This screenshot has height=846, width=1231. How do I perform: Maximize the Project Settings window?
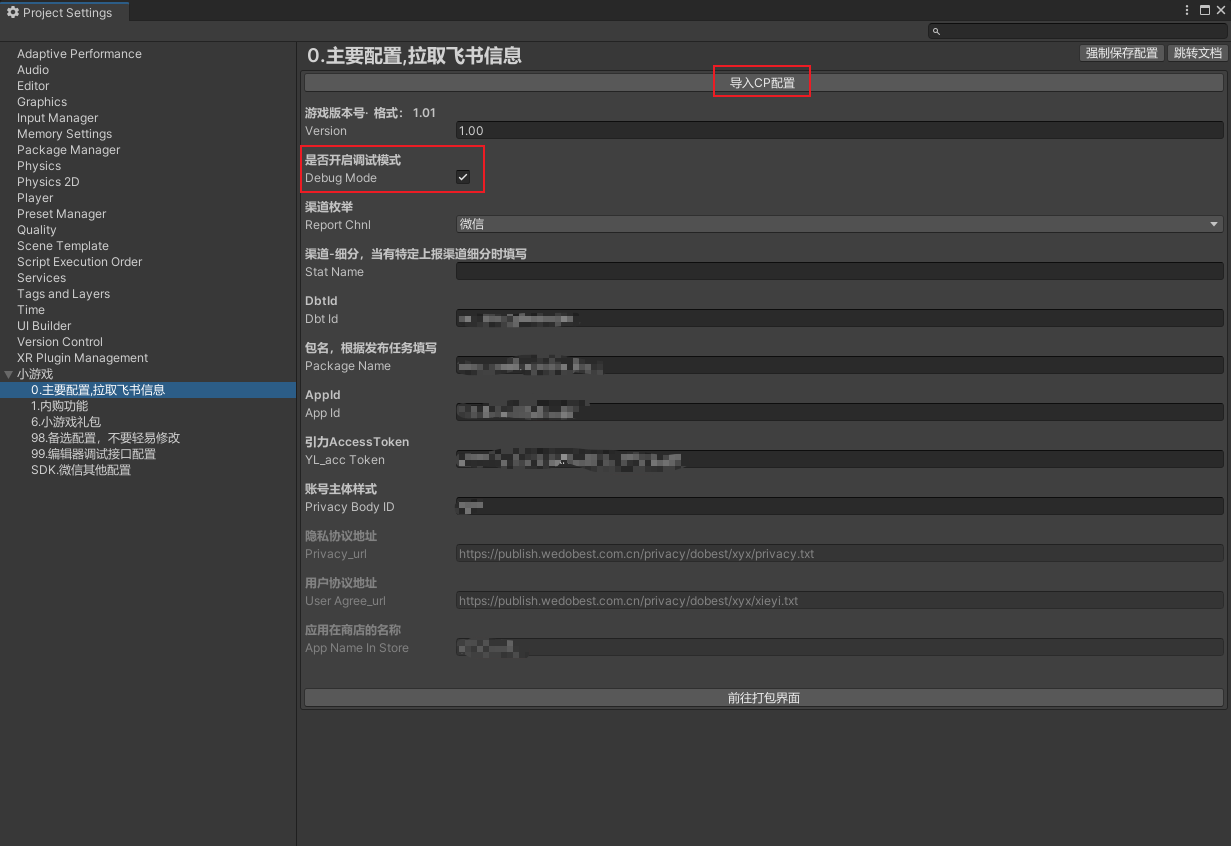pos(1204,11)
